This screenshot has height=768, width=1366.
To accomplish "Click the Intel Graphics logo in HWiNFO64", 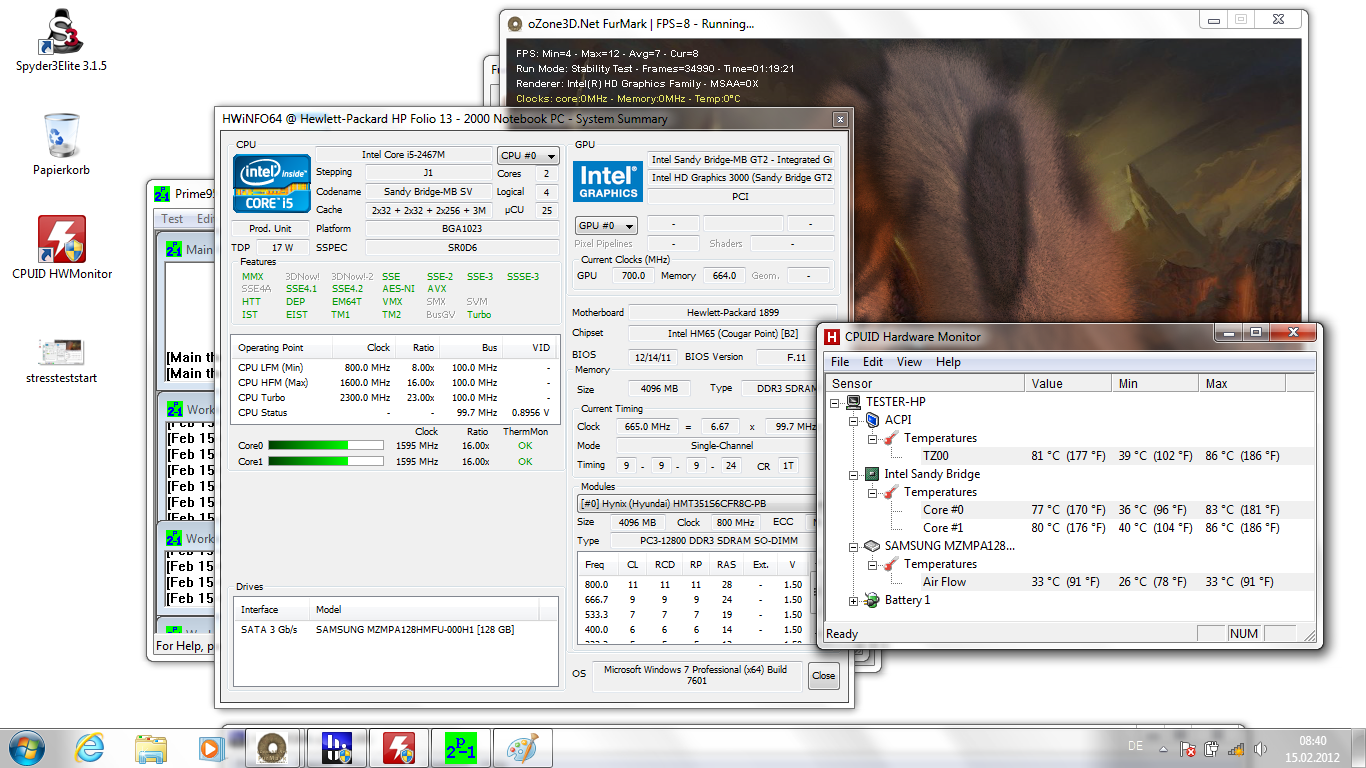I will pos(607,180).
